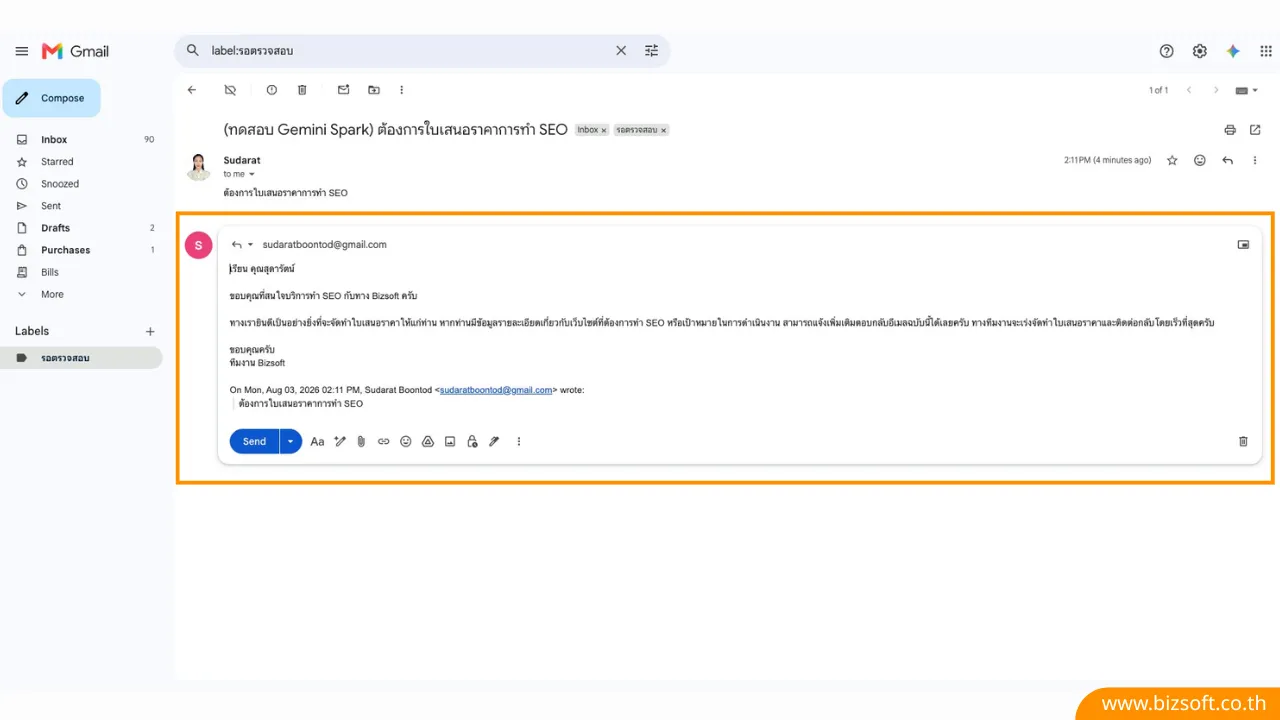
Task: Click the search magnifier icon
Action: (193, 50)
